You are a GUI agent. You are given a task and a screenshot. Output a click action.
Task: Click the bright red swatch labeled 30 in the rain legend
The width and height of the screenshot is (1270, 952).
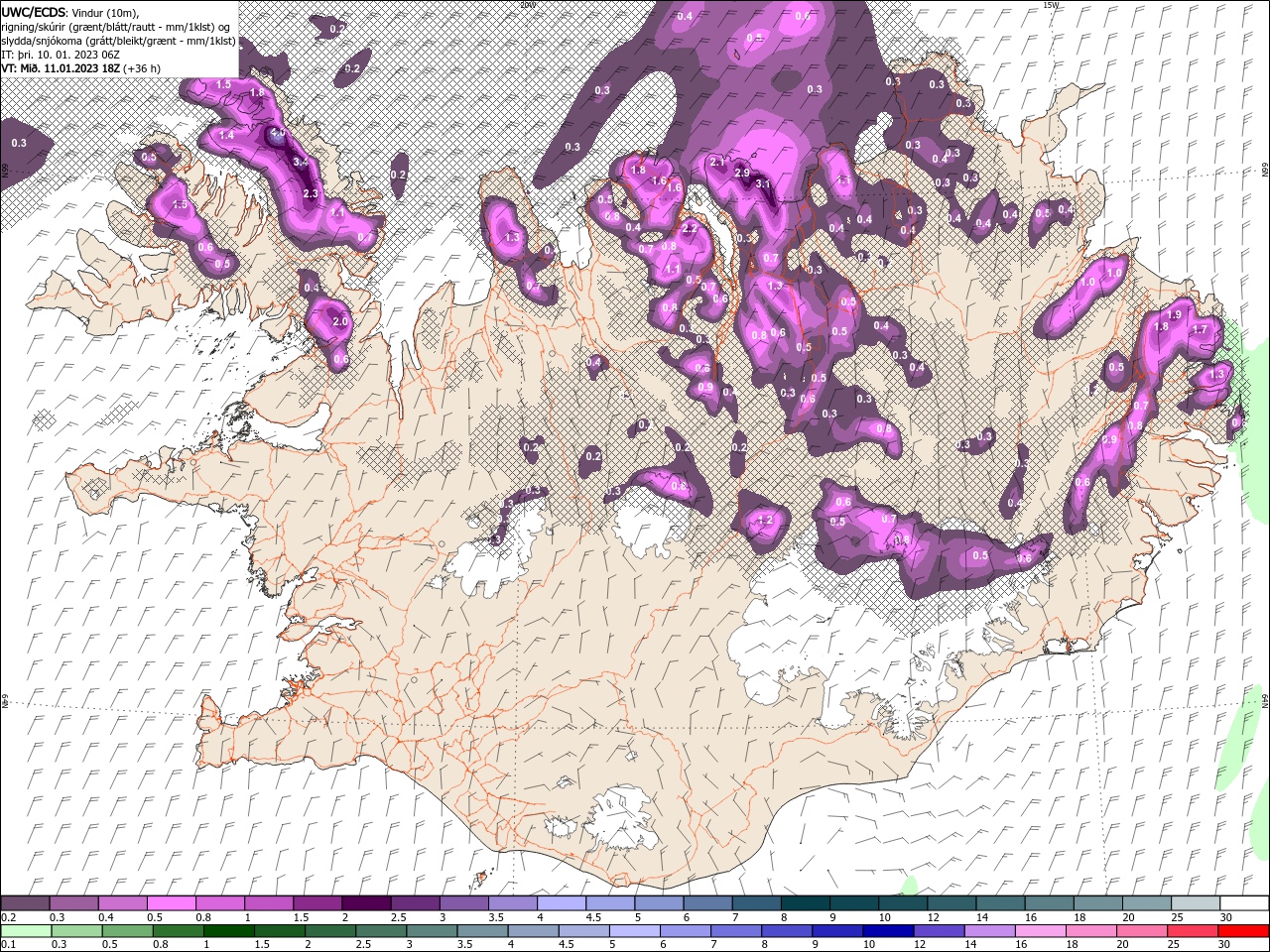click(x=1243, y=931)
